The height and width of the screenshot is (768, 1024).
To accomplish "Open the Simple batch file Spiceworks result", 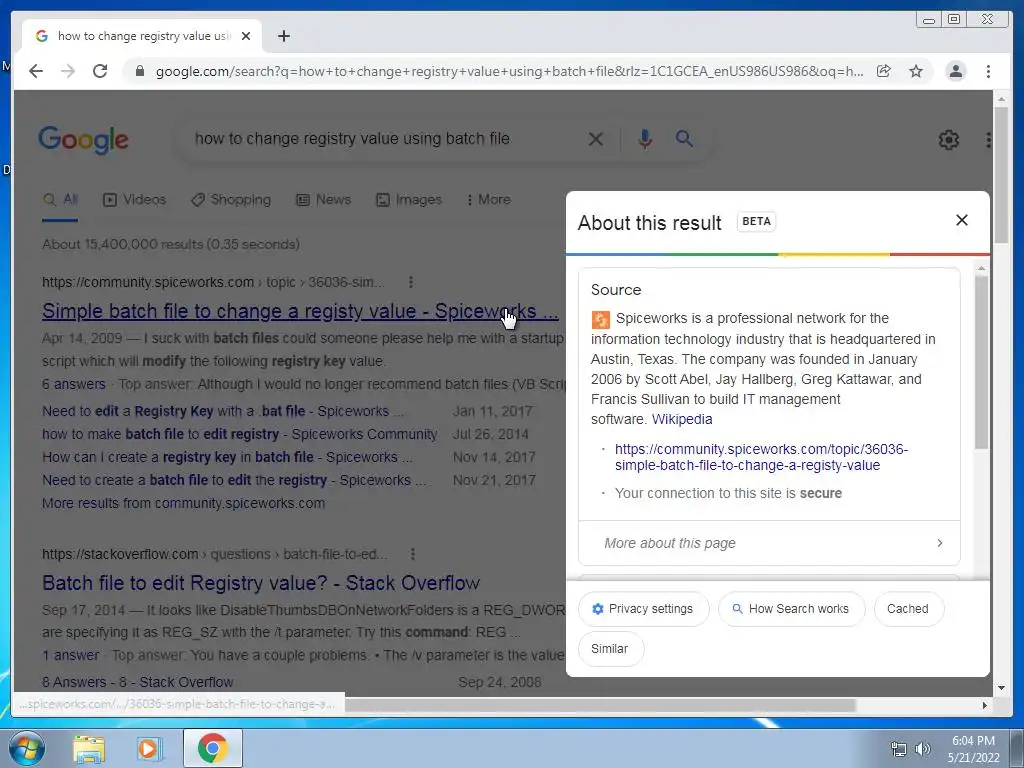I will coord(300,312).
